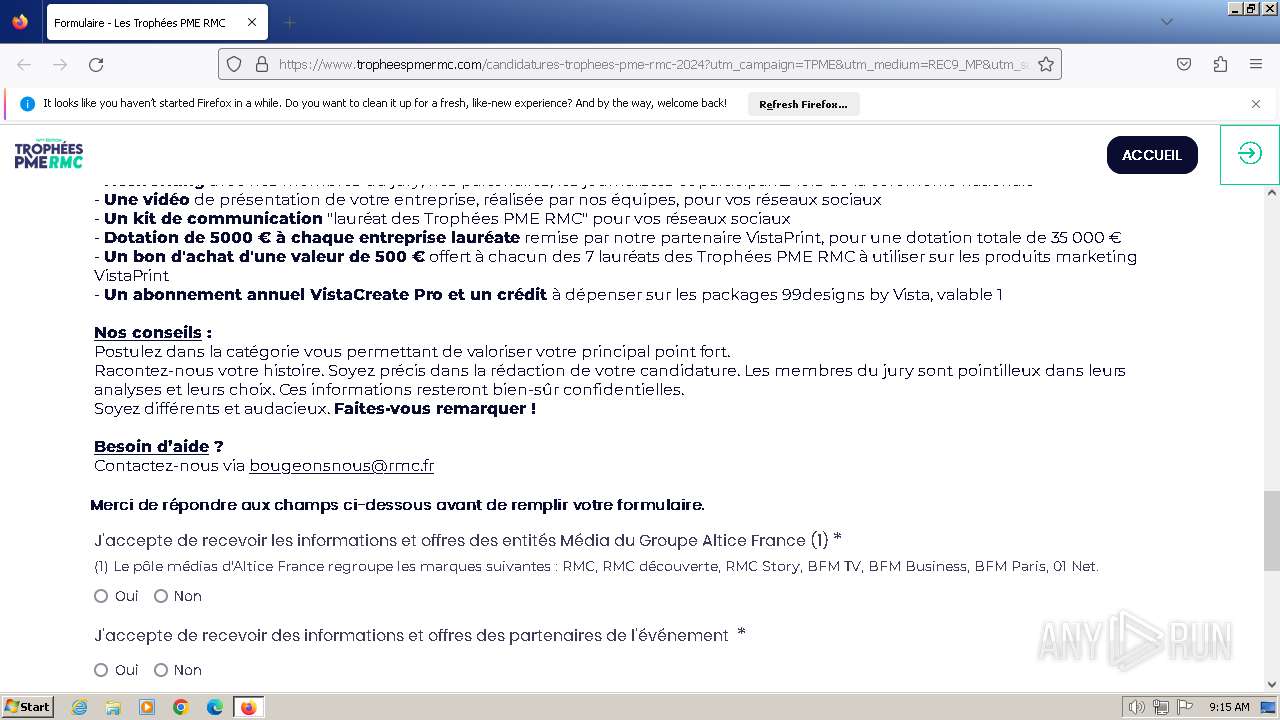Screen dimensions: 1280x720
Task: Launch Chrome from the taskbar
Action: (x=181, y=707)
